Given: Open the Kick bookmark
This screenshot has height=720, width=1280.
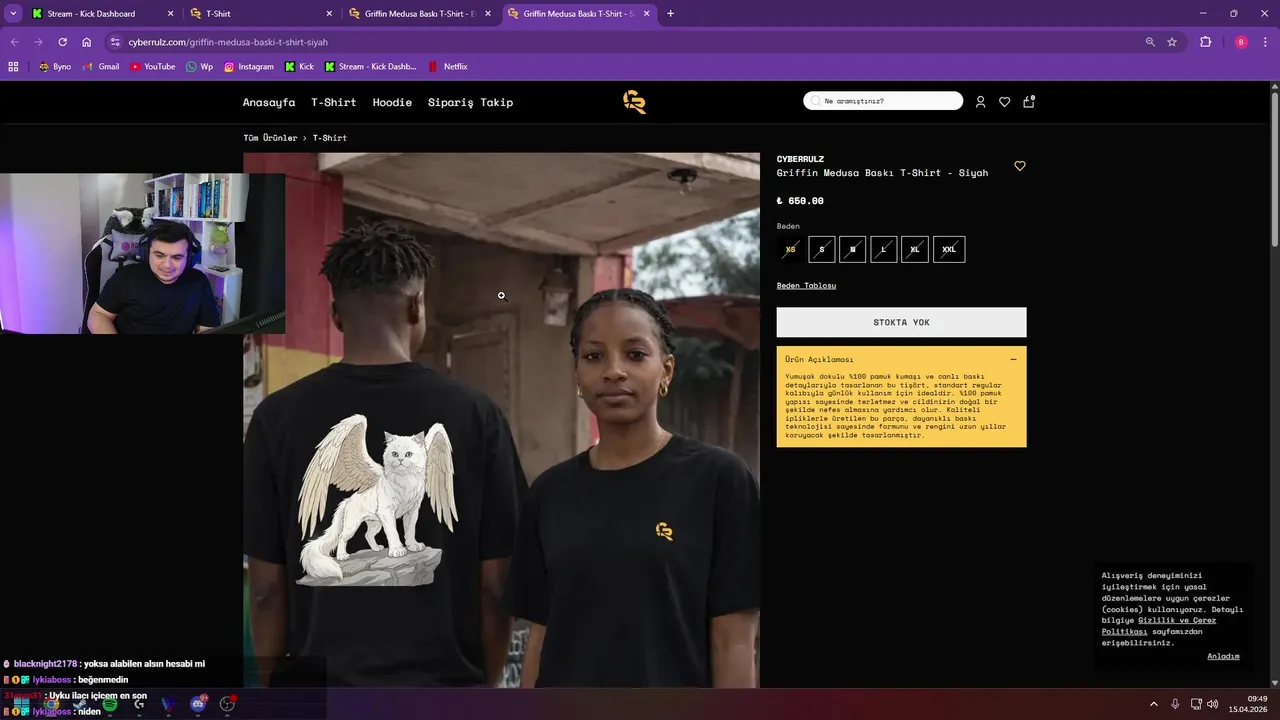Looking at the screenshot, I should coord(299,67).
